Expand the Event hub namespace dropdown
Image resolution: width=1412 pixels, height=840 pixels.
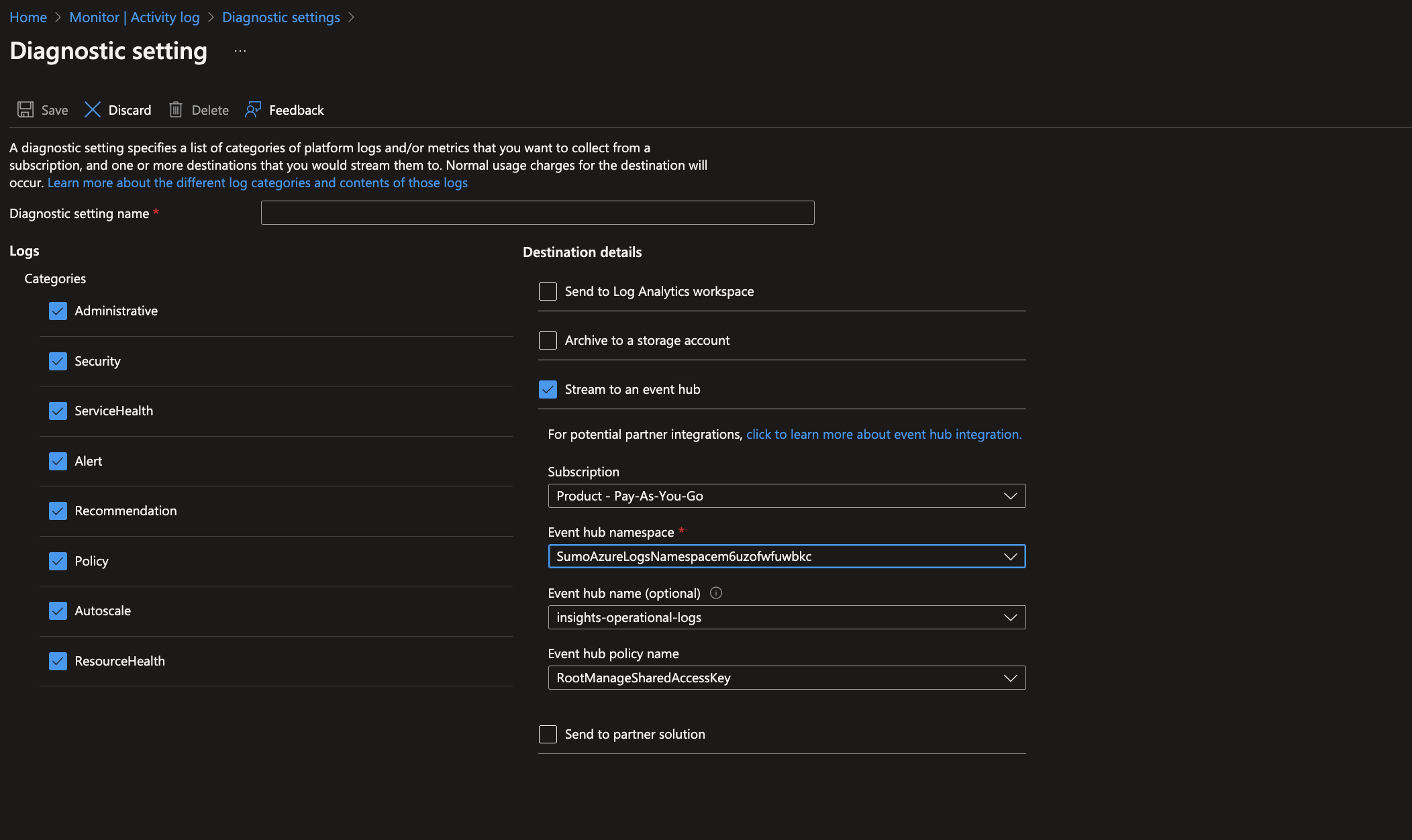787,557
